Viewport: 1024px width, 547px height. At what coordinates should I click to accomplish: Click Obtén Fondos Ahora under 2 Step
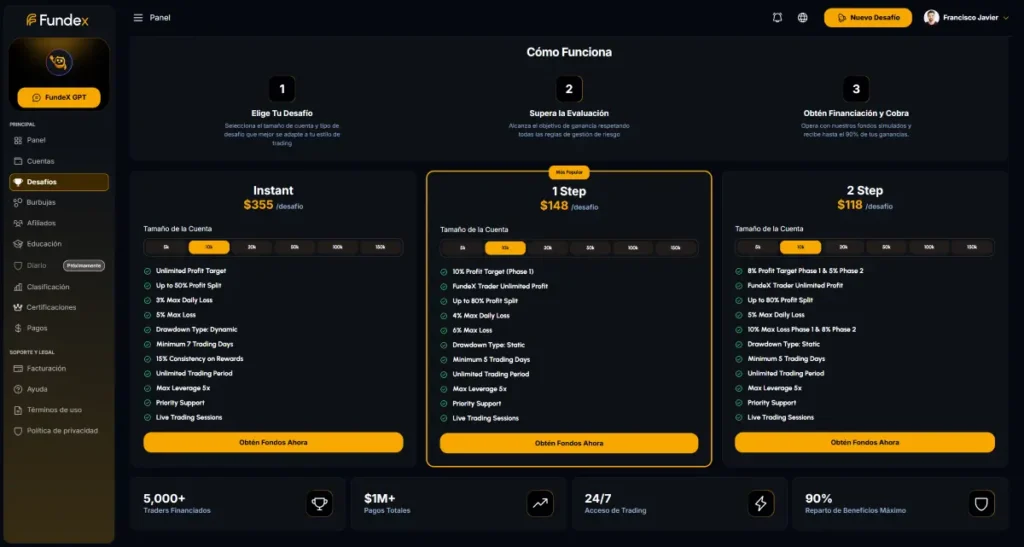(x=865, y=443)
